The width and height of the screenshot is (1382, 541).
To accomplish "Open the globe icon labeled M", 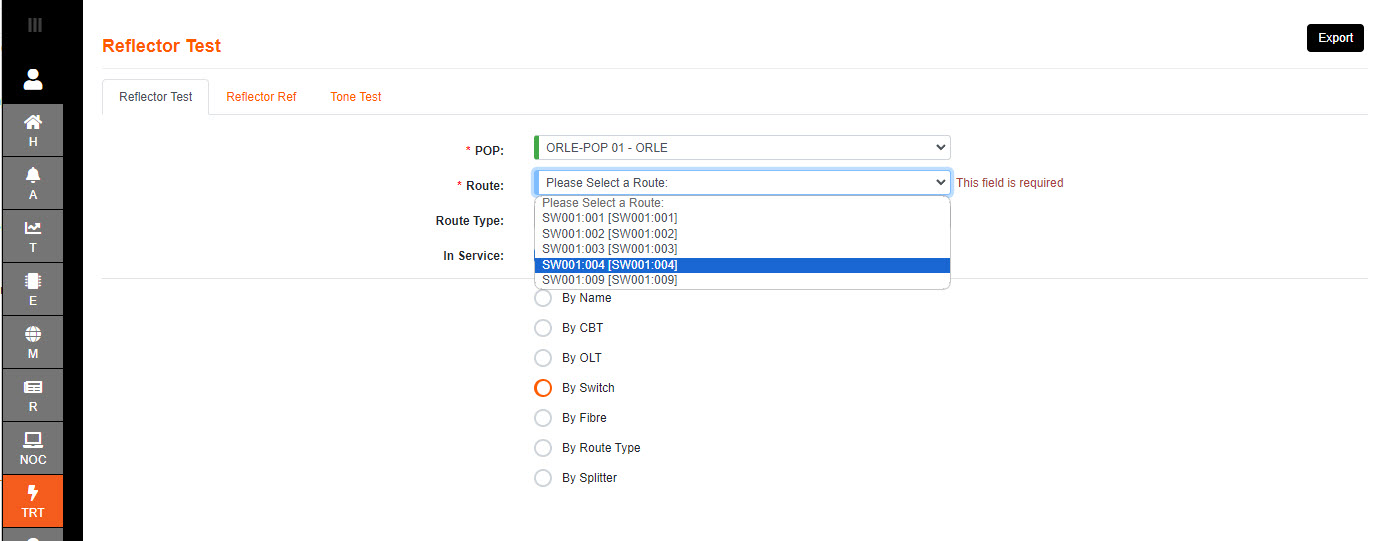I will (x=33, y=342).
